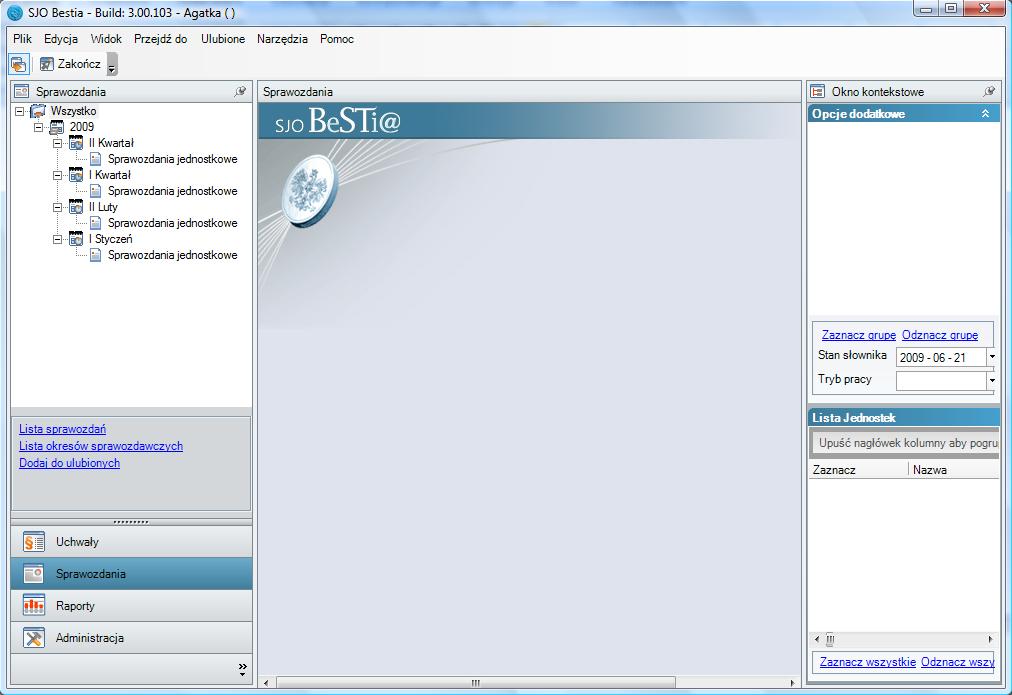Click the Sprawozdania navigation icon
The width and height of the screenshot is (1012, 695).
34,574
